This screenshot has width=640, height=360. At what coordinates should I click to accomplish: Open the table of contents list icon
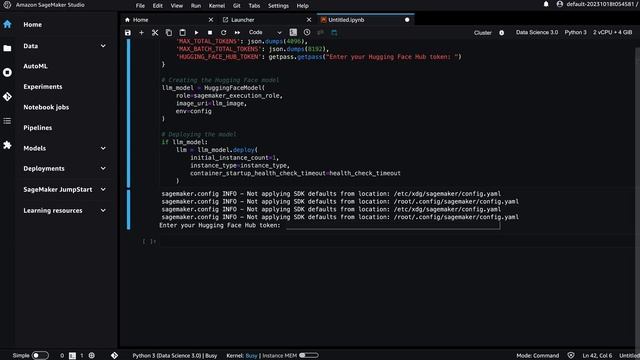(7, 121)
